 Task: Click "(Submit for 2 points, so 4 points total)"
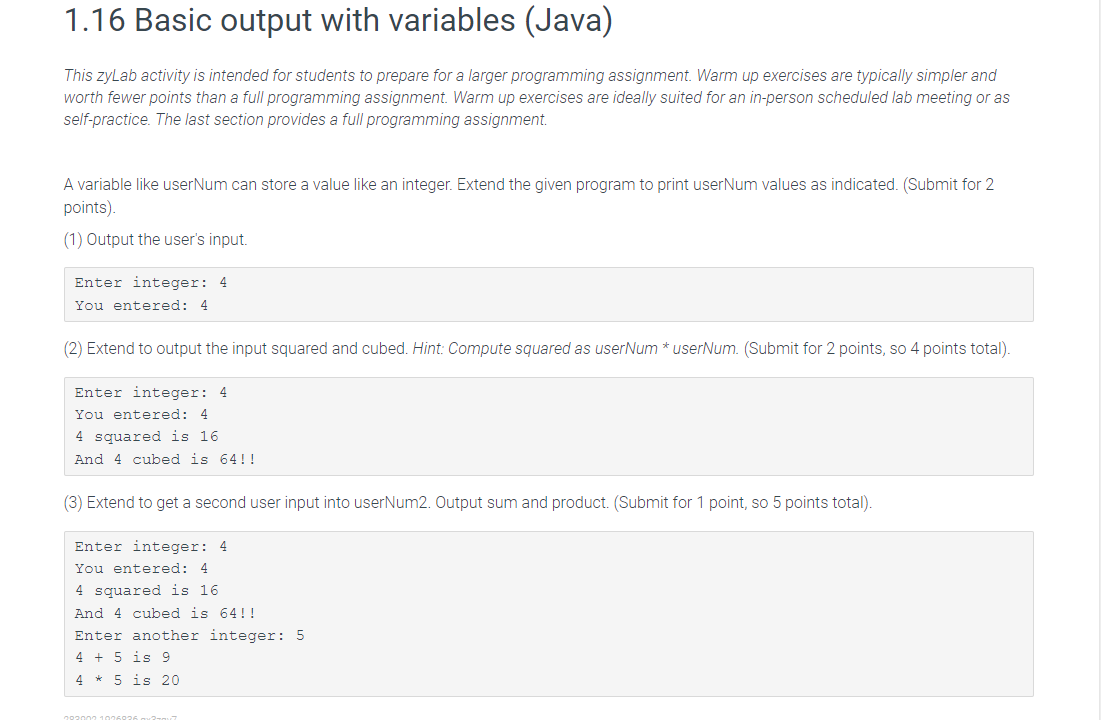[877, 348]
